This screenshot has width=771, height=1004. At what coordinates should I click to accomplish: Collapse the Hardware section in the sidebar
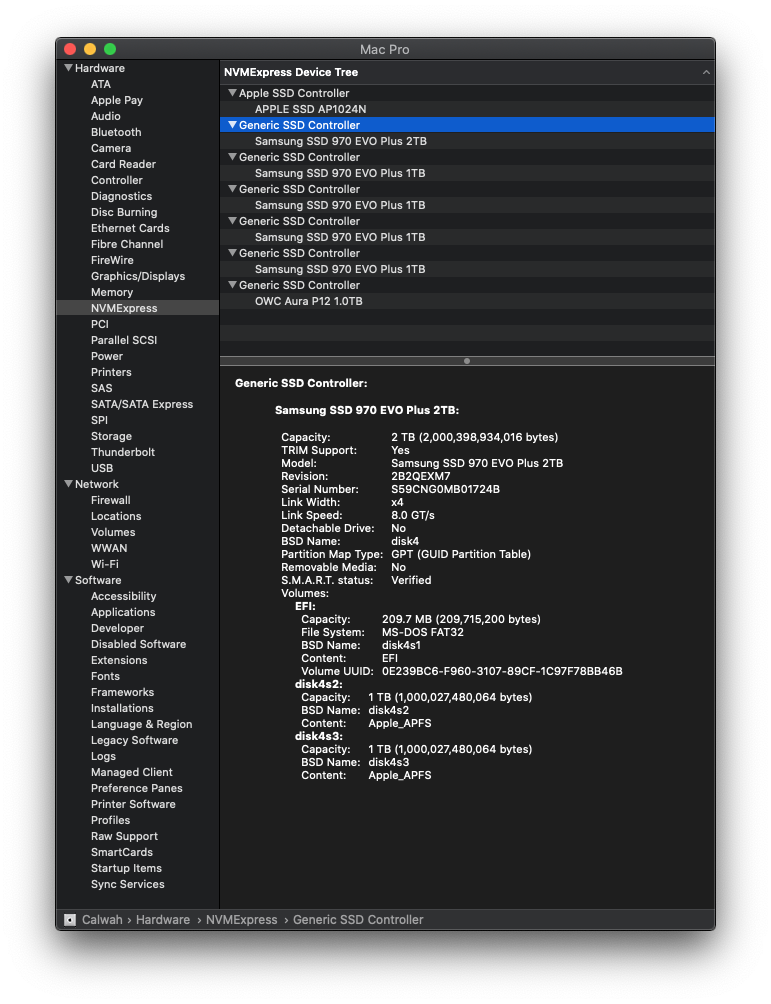pos(69,67)
